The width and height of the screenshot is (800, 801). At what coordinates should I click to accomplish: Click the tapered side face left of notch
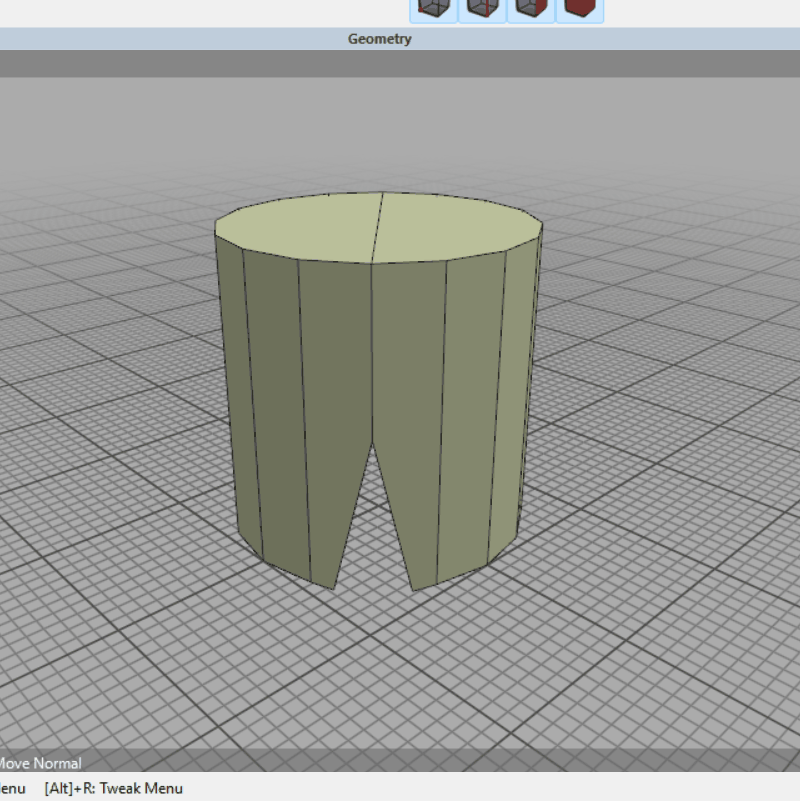coord(337,409)
